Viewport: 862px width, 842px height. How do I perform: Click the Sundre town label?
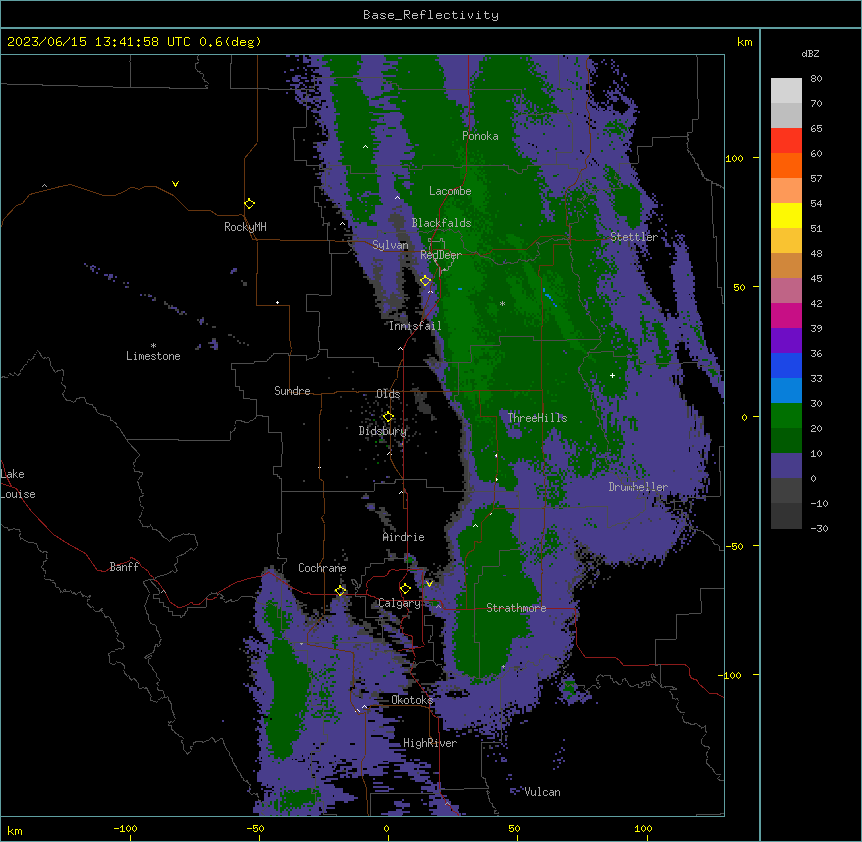pos(292,391)
